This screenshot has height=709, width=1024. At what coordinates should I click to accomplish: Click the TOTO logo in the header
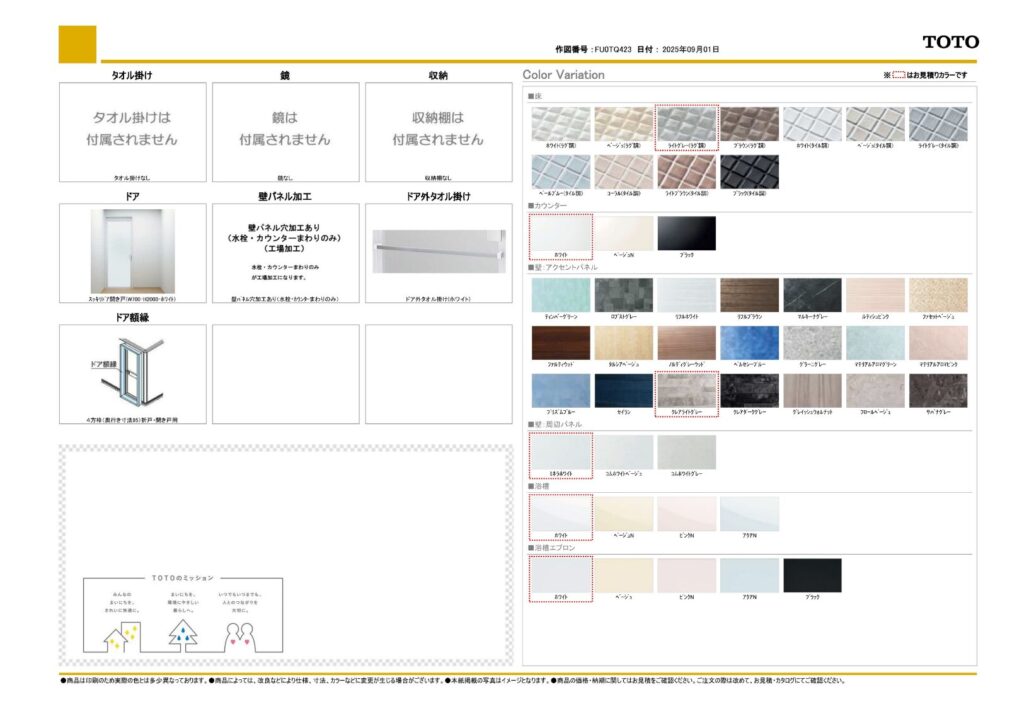pyautogui.click(x=950, y=42)
